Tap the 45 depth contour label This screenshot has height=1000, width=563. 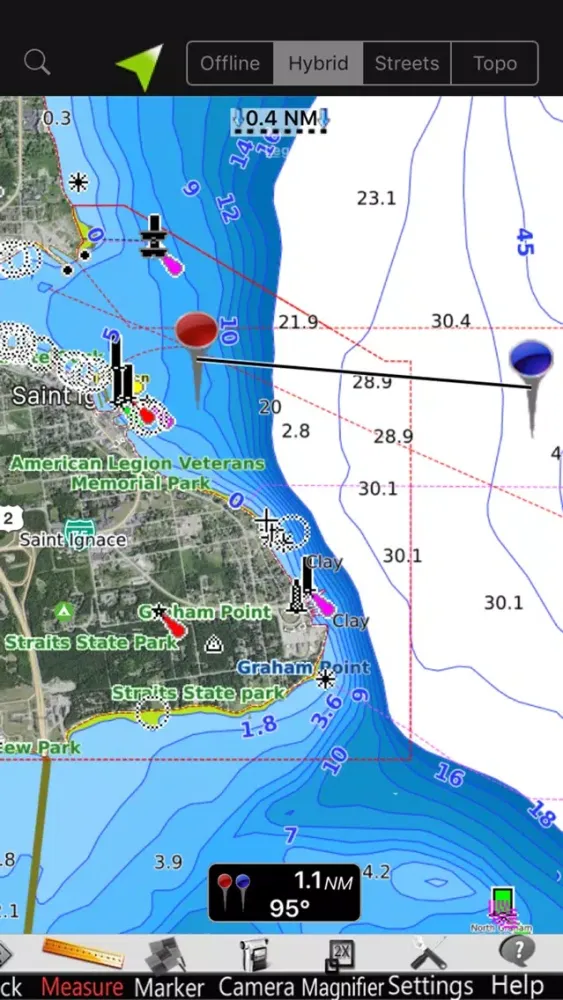click(x=524, y=242)
